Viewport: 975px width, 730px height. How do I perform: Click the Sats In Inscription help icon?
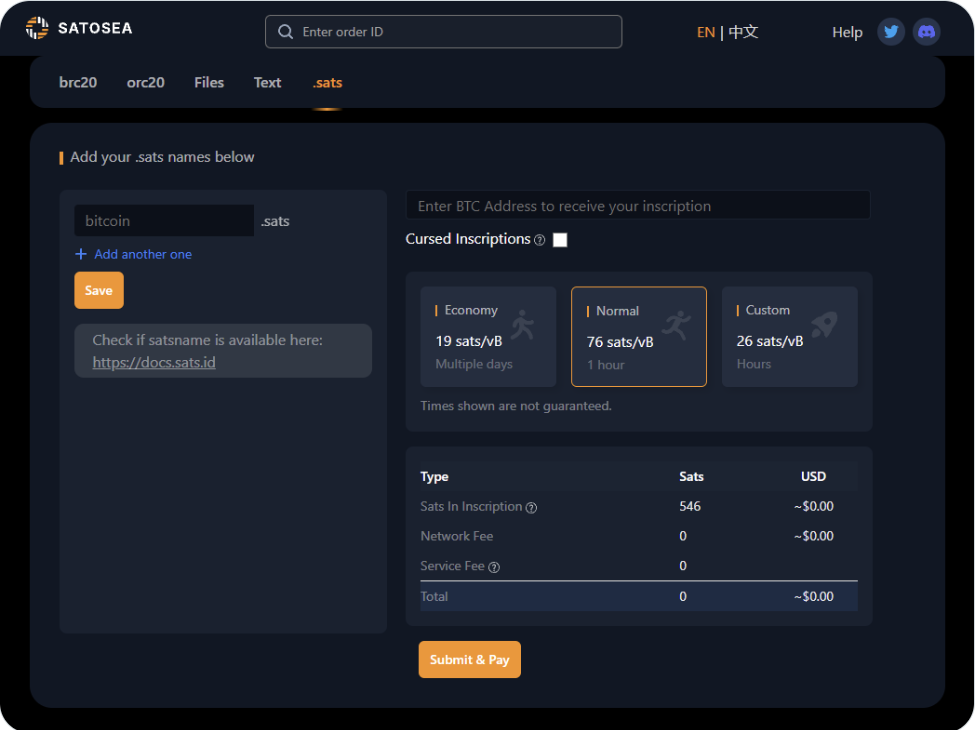531,507
